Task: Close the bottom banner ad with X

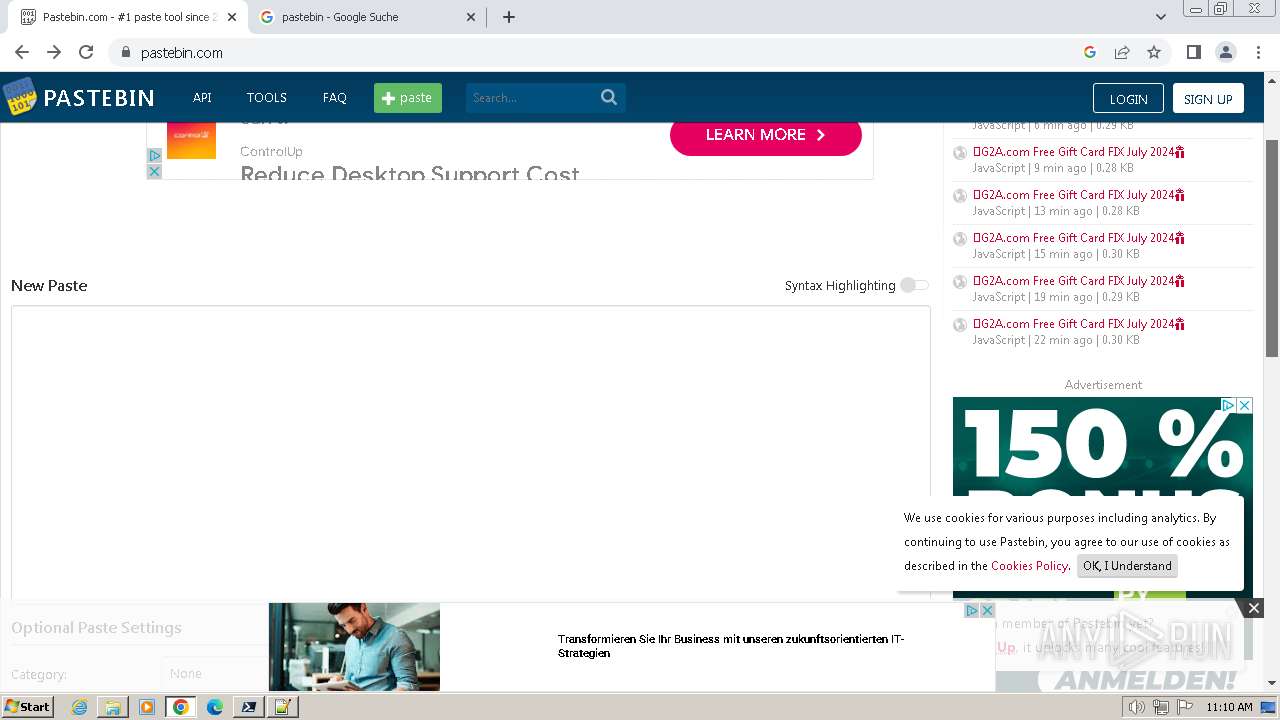Action: (x=987, y=610)
